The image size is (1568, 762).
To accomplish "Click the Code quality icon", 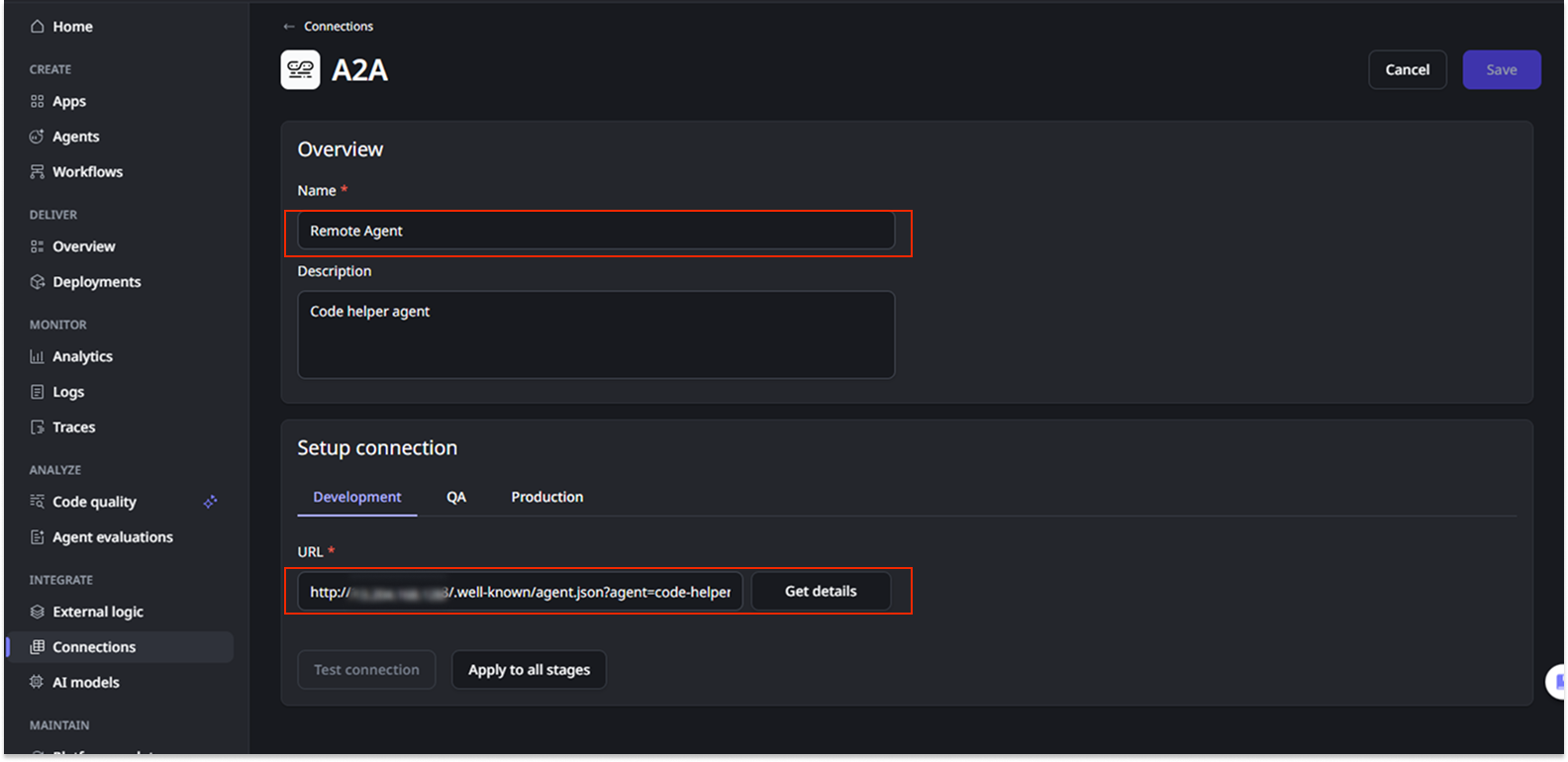I will pyautogui.click(x=38, y=502).
